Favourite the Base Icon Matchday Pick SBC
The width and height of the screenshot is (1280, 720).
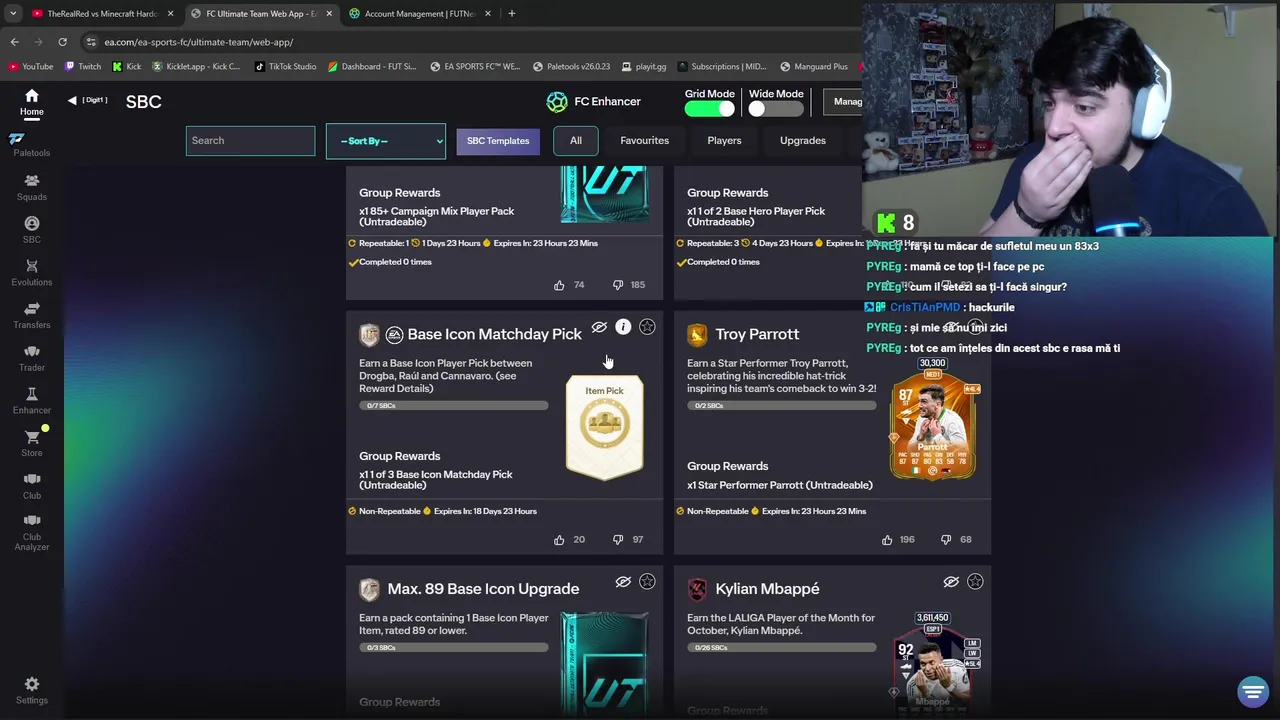[x=647, y=327]
